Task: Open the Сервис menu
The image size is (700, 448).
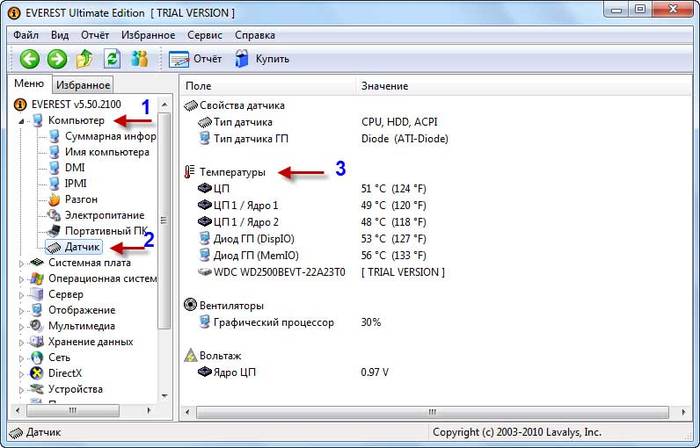Action: [x=204, y=35]
